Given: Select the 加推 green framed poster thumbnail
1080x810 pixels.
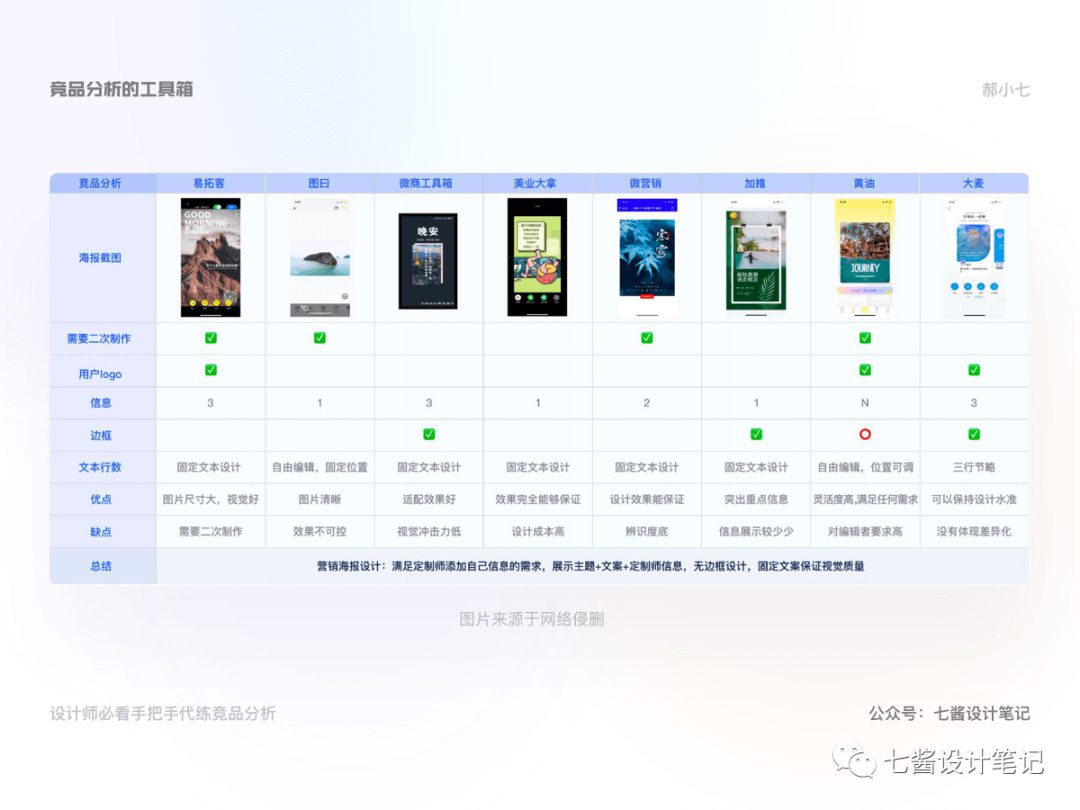Looking at the screenshot, I should coord(756,258).
